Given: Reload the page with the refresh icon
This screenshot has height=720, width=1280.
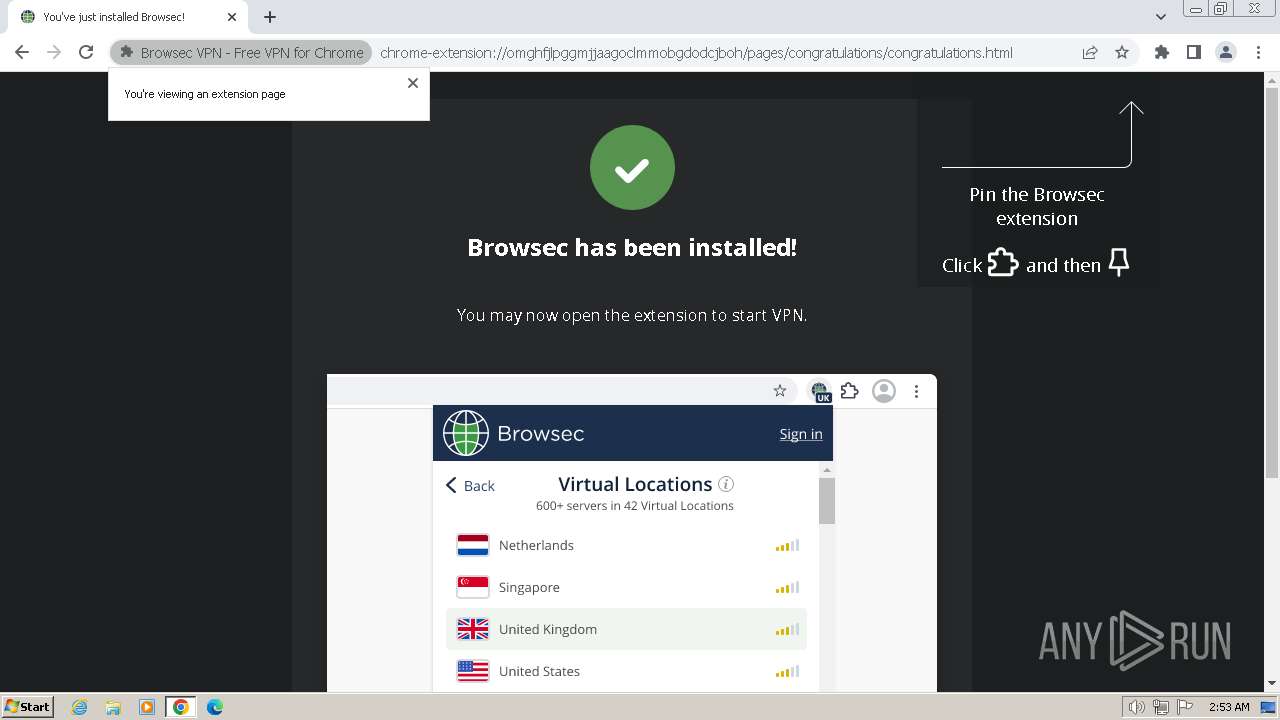Looking at the screenshot, I should tap(86, 52).
